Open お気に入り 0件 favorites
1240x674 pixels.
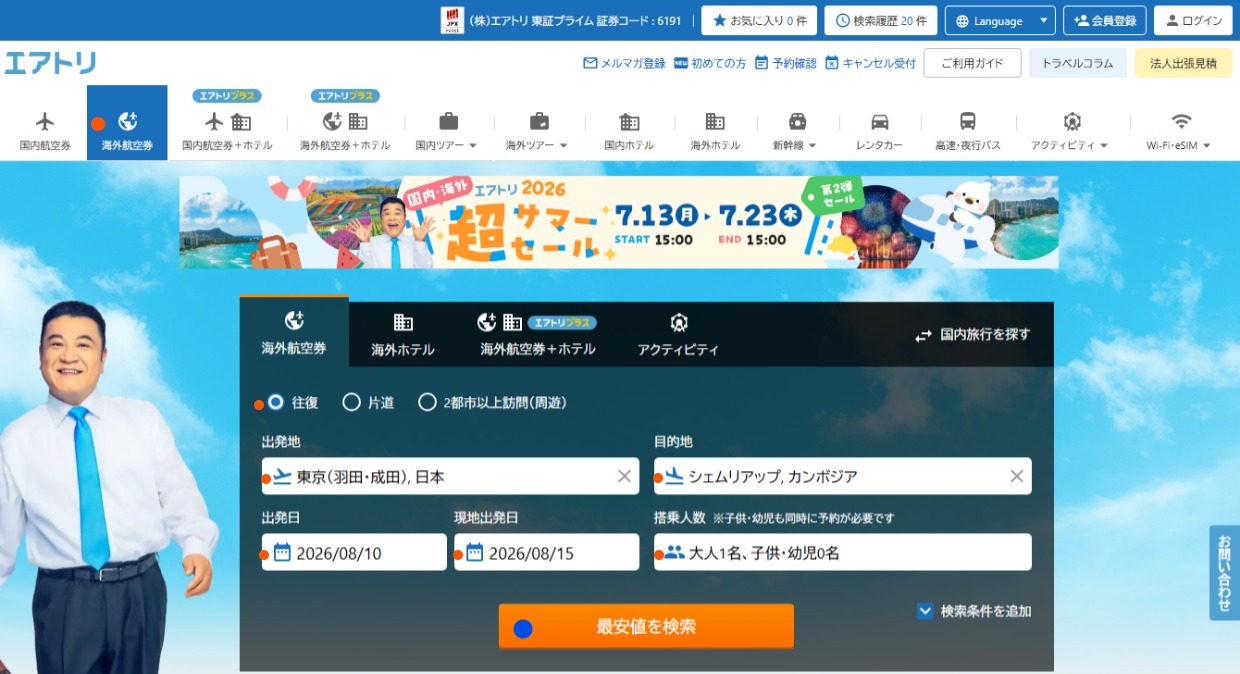pyautogui.click(x=759, y=20)
